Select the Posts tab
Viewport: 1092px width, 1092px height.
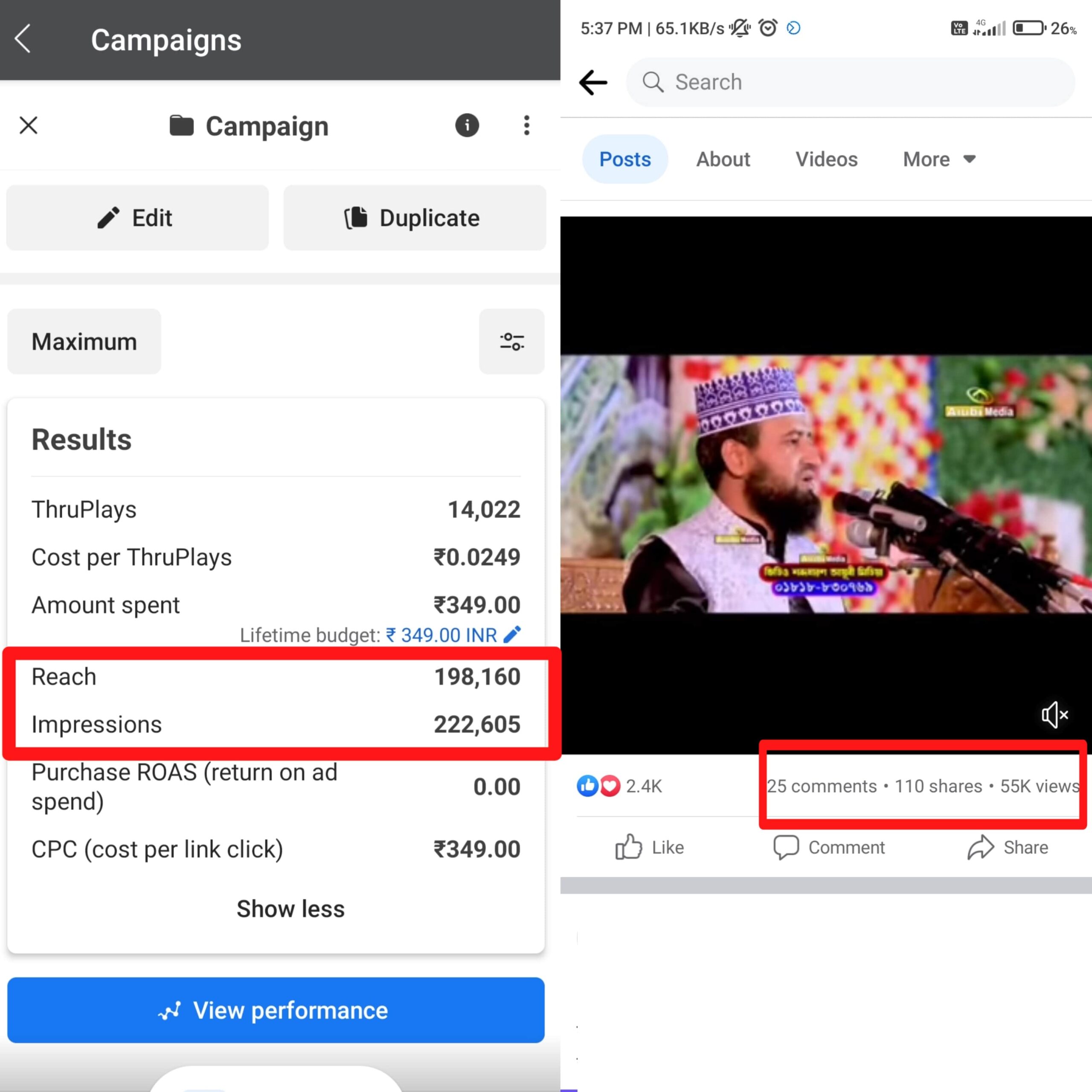click(624, 160)
